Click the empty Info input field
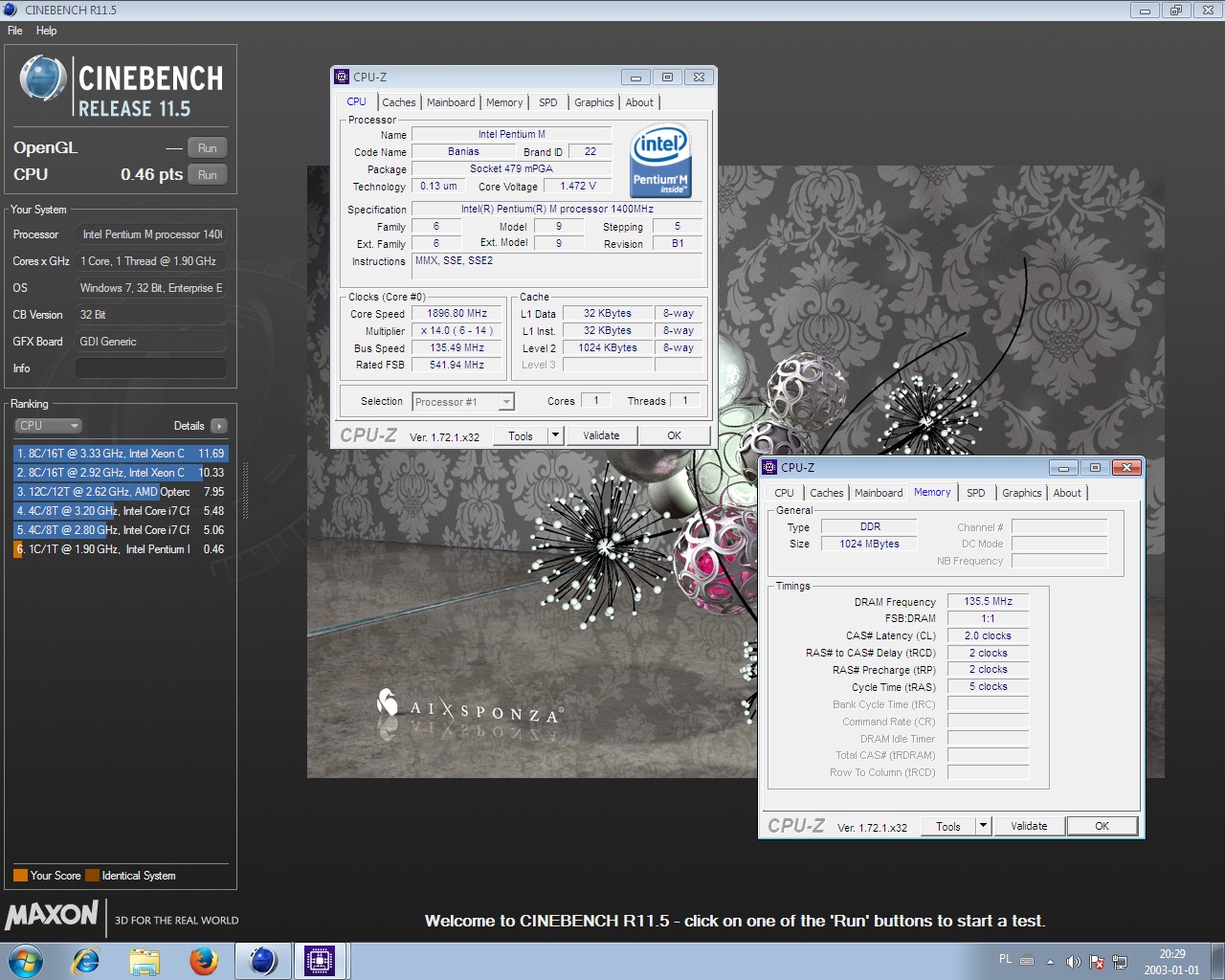Screen dimensions: 1225x980 click(151, 368)
